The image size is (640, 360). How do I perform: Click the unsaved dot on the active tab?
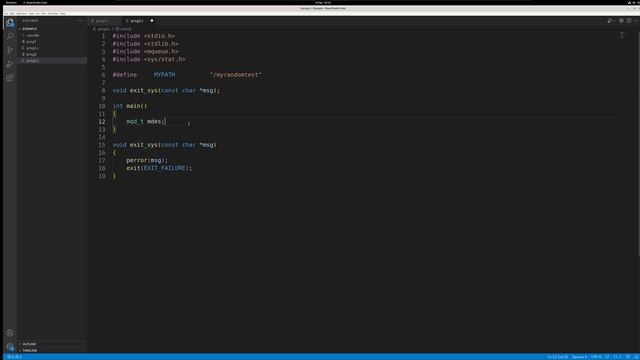pos(152,20)
